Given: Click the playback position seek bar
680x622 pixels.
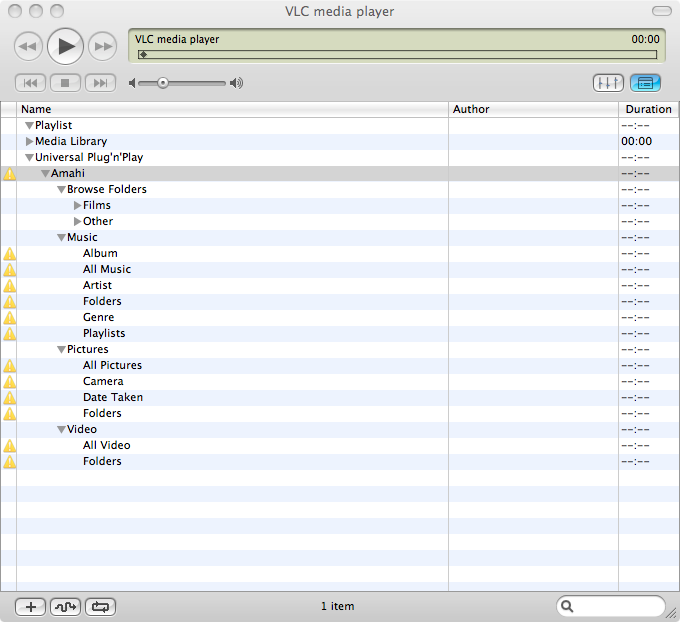Looking at the screenshot, I should point(397,55).
